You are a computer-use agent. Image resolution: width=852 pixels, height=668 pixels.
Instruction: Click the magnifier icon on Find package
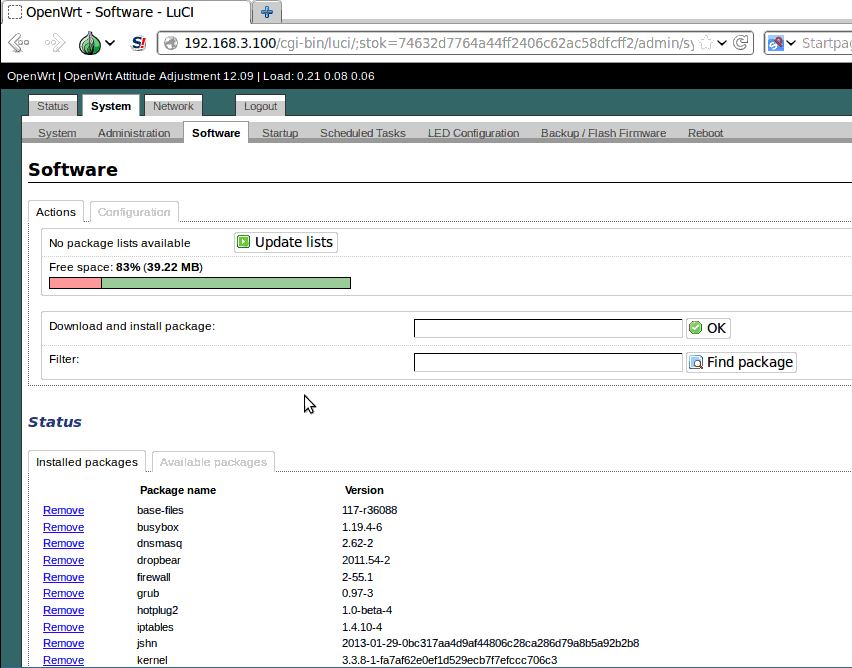pos(696,361)
